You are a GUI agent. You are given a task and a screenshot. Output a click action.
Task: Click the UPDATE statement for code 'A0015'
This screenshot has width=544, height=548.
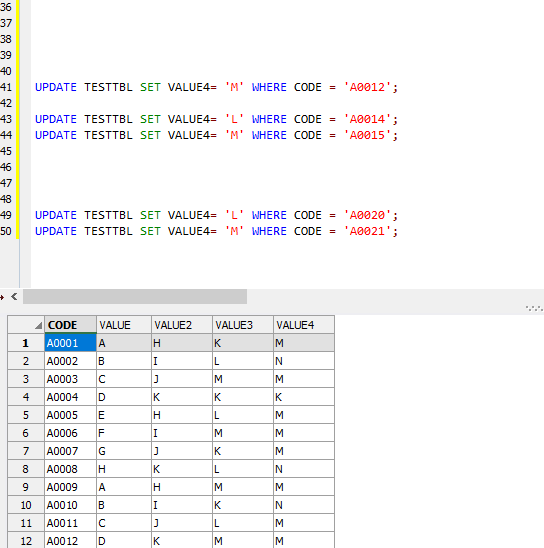(x=216, y=135)
